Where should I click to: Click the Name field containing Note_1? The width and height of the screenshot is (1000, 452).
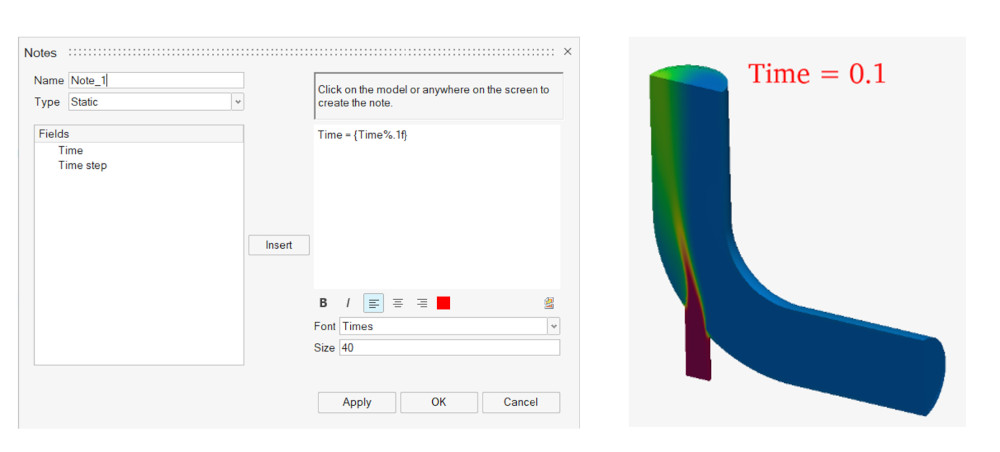tap(155, 81)
